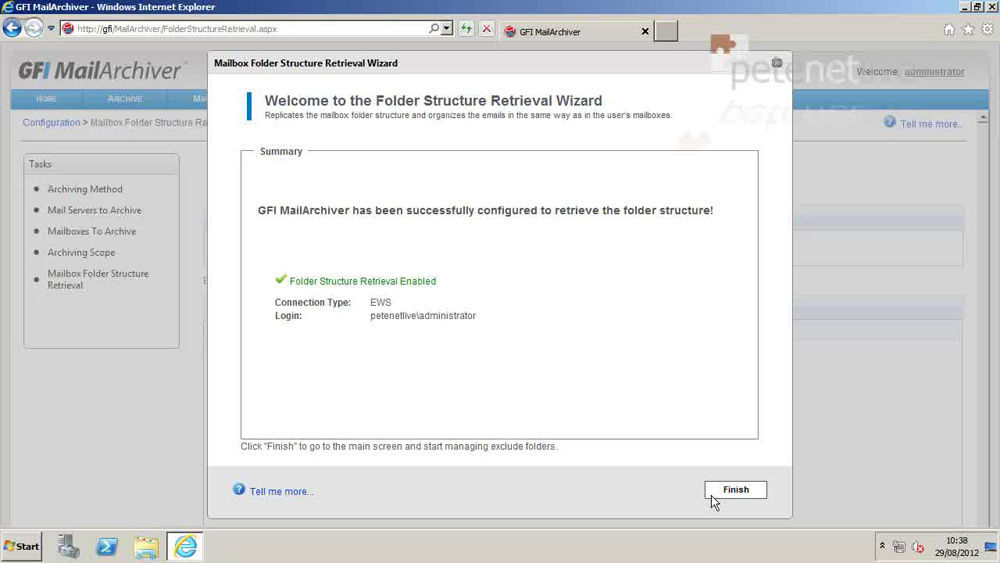Launch Server Manager from taskbar
This screenshot has width=1000, height=563.
click(68, 546)
